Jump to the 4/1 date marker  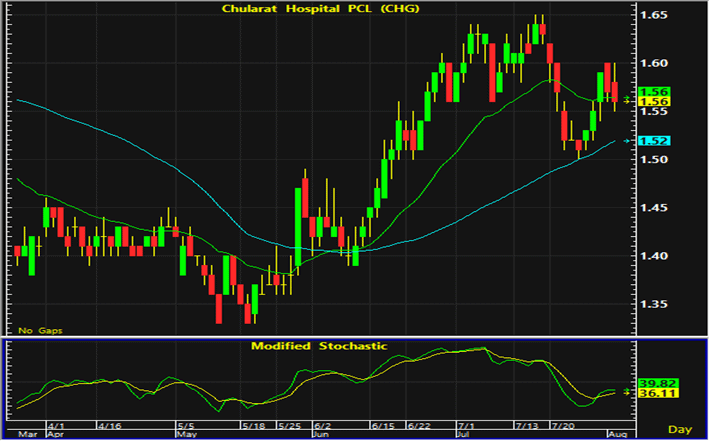[56, 426]
